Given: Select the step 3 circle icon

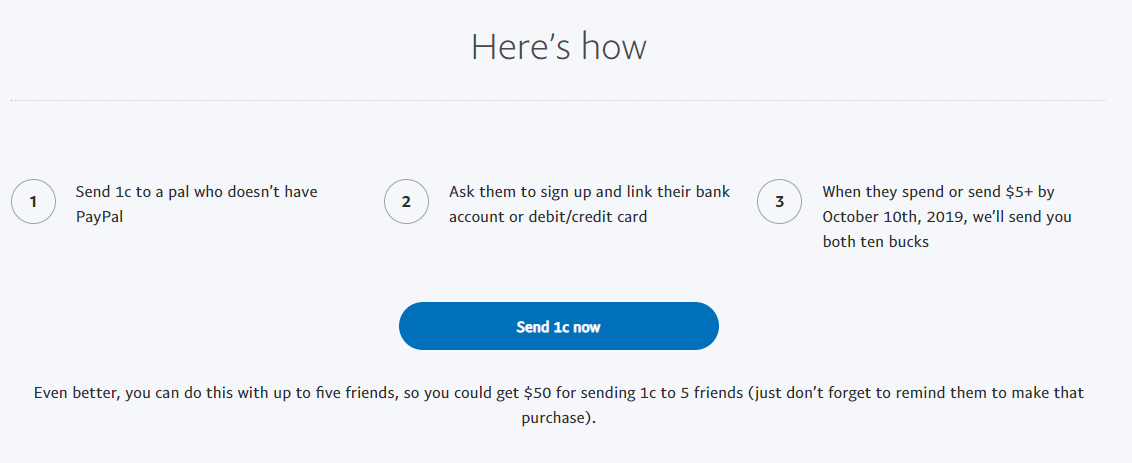Looking at the screenshot, I should 780,202.
